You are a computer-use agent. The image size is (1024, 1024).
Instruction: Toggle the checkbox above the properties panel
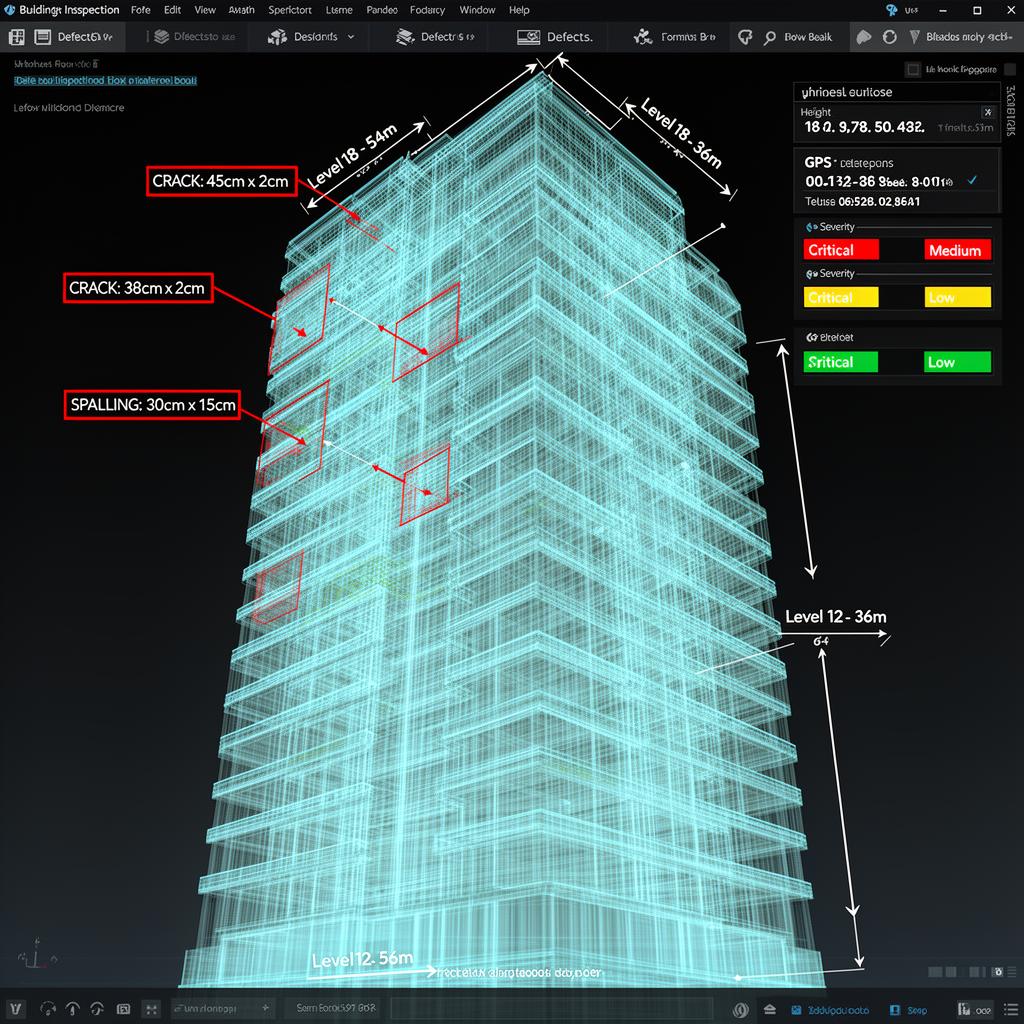[913, 69]
